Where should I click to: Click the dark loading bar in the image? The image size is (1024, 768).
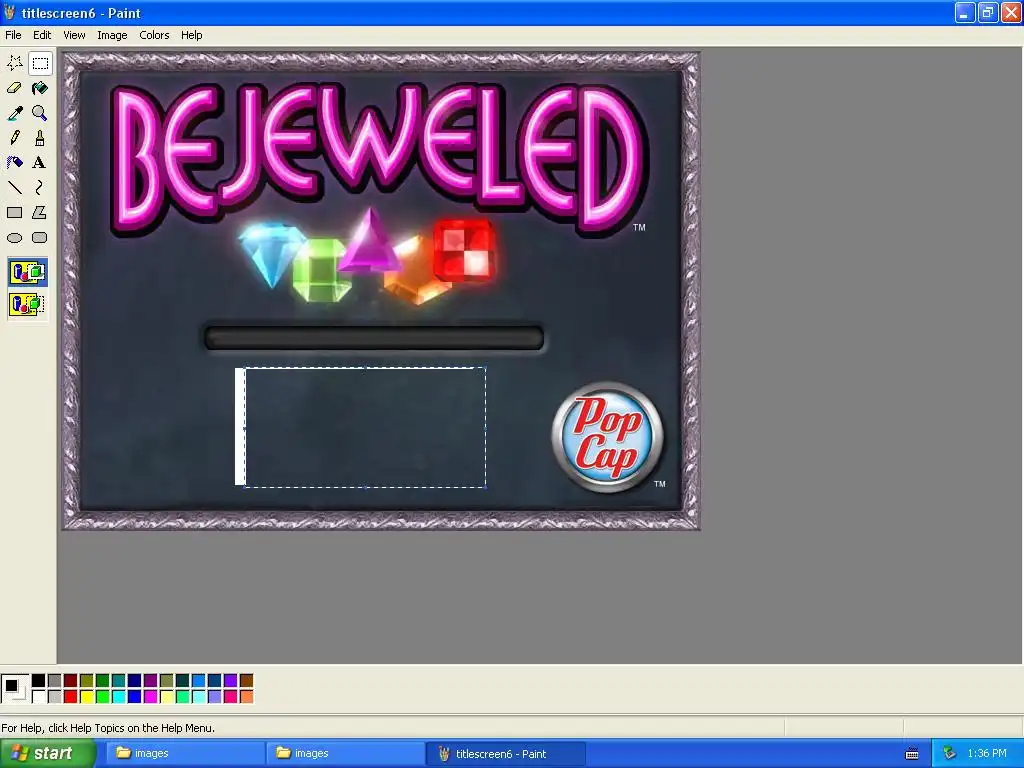click(374, 338)
